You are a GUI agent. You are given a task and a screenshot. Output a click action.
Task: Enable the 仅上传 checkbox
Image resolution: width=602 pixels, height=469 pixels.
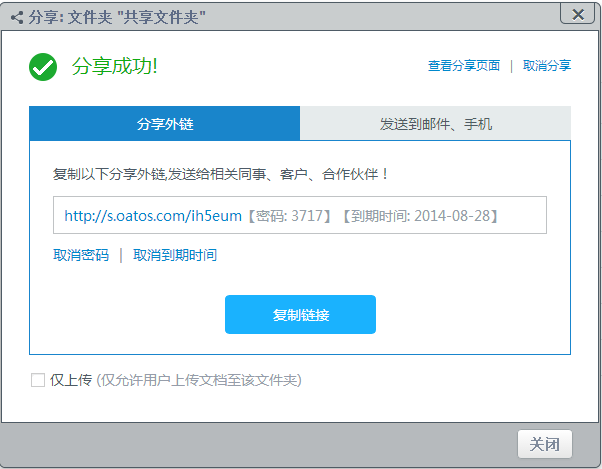(x=38, y=380)
